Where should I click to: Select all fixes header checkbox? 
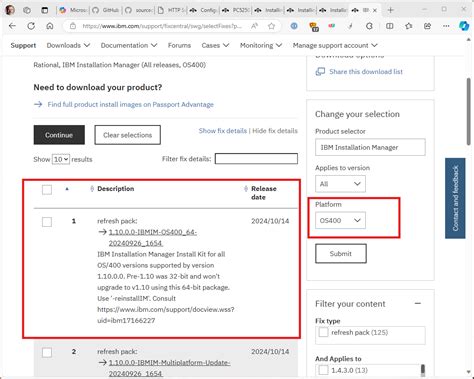47,190
